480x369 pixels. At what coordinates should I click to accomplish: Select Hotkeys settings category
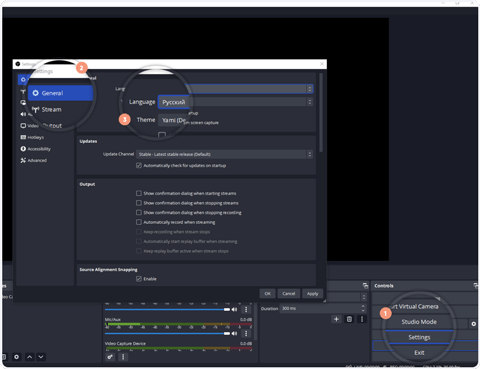coord(35,137)
